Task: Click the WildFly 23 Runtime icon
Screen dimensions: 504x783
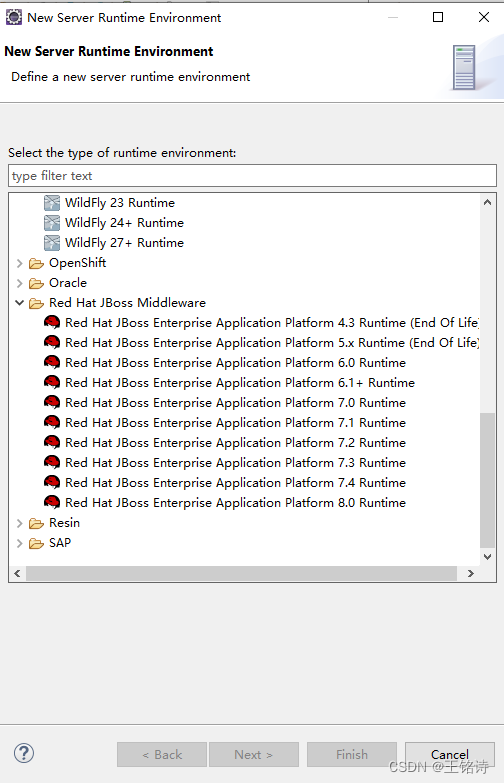Action: pos(52,203)
